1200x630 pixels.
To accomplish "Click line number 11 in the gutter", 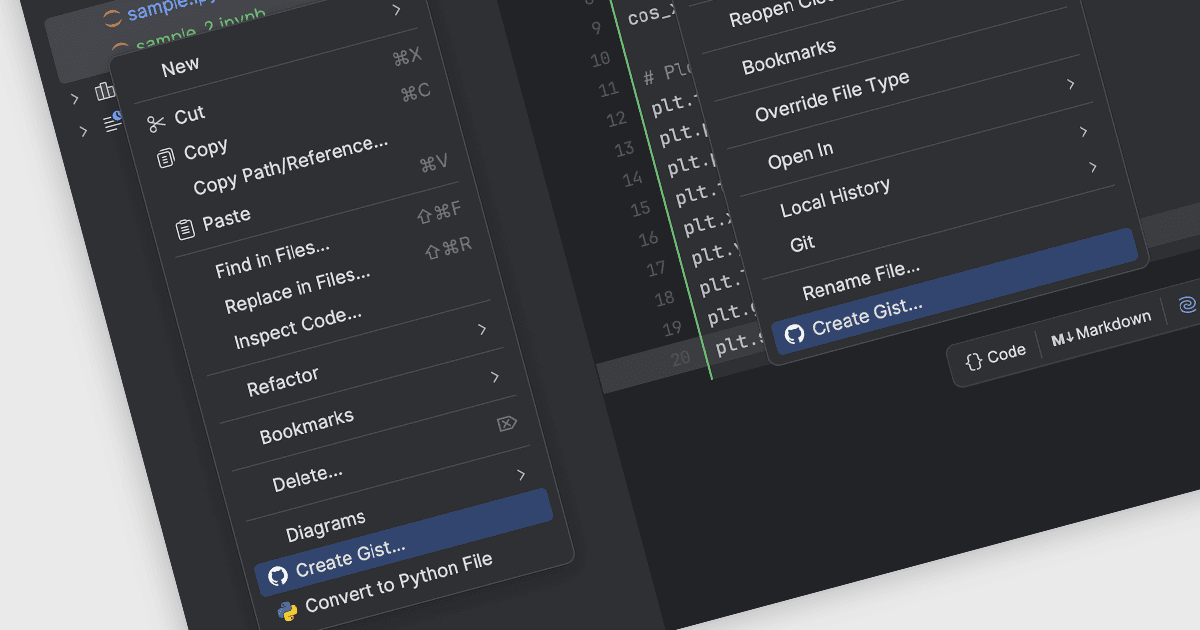I will 609,89.
